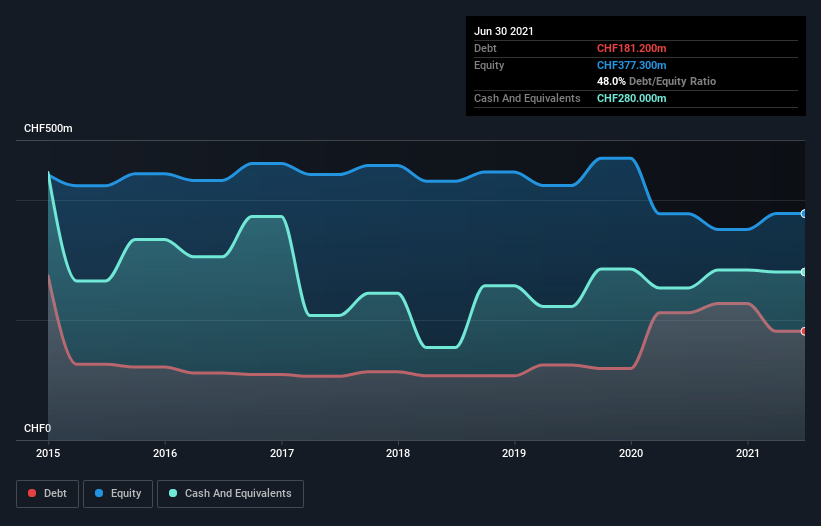Select the teal Cash endpoint marker
Image resolution: width=821 pixels, height=526 pixels.
pos(804,272)
